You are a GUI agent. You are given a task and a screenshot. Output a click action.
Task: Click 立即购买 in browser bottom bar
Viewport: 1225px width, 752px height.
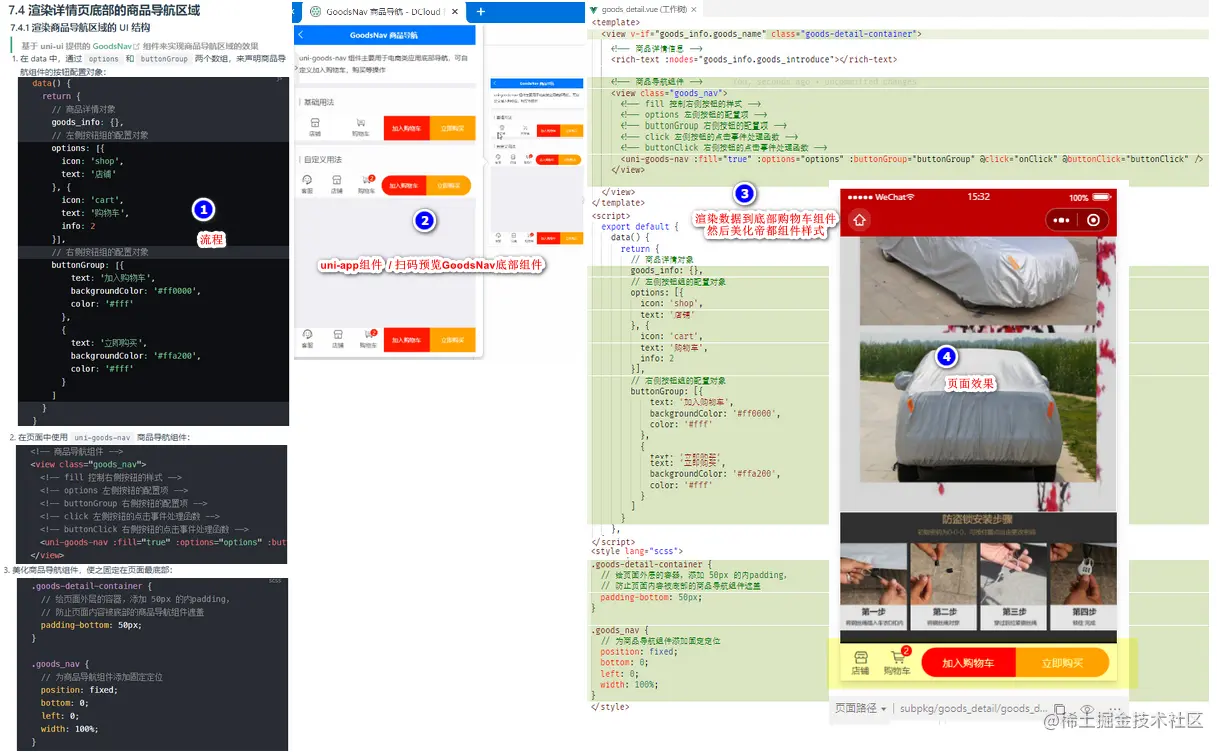coord(453,340)
